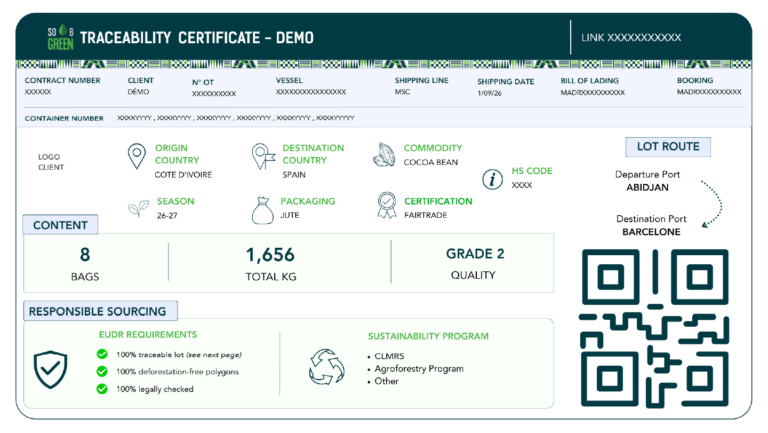This screenshot has height=433, width=768.
Task: Click the CLIENT value DÉMO
Action: pyautogui.click(x=138, y=92)
